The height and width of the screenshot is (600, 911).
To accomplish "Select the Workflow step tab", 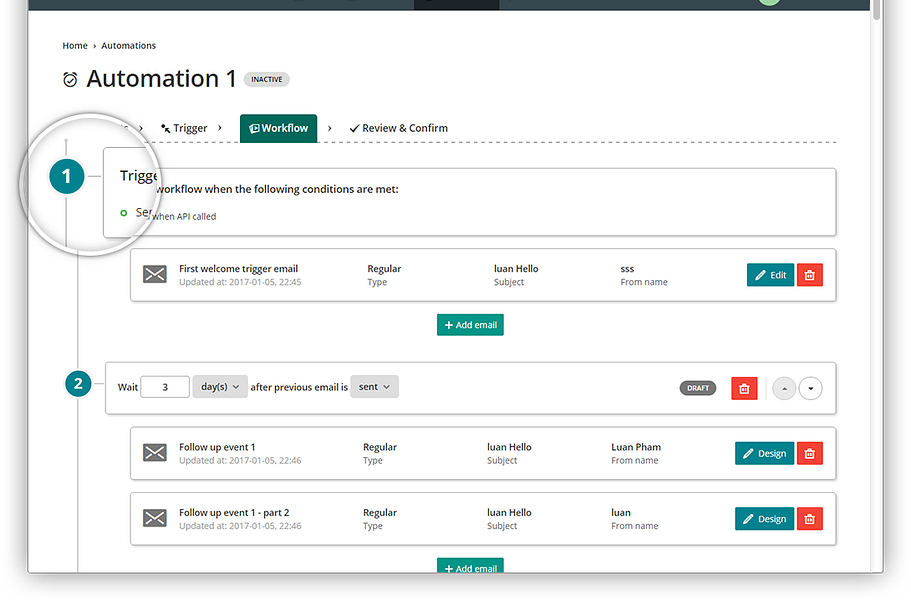I will 278,128.
